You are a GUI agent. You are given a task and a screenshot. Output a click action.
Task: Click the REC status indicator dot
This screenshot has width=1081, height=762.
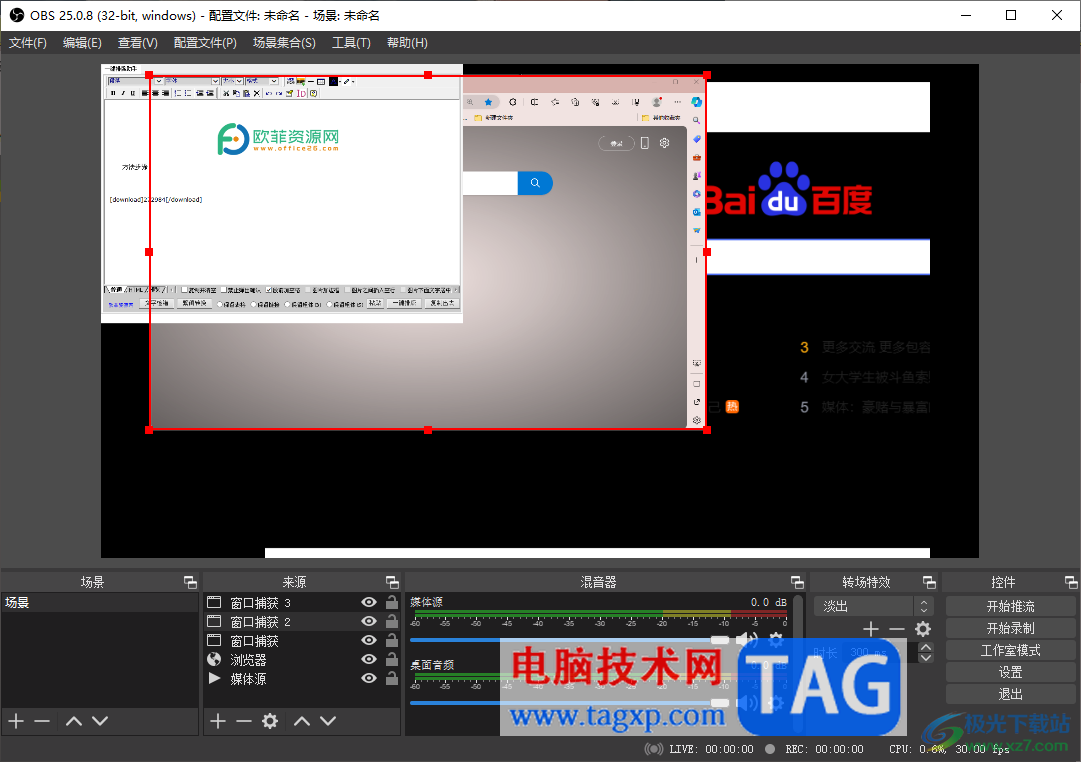click(x=770, y=749)
